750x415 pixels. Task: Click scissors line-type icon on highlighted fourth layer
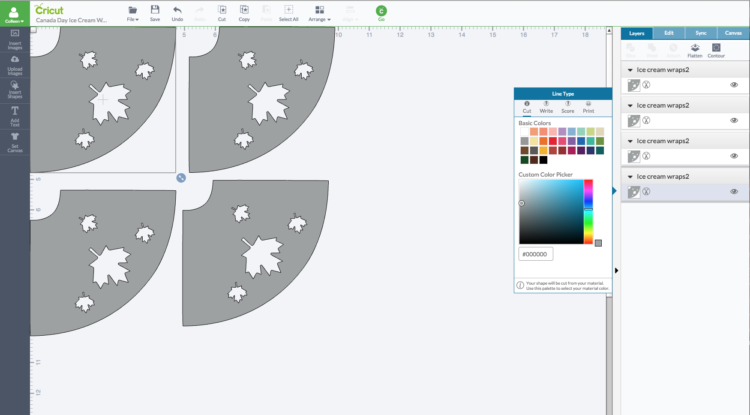pyautogui.click(x=646, y=191)
